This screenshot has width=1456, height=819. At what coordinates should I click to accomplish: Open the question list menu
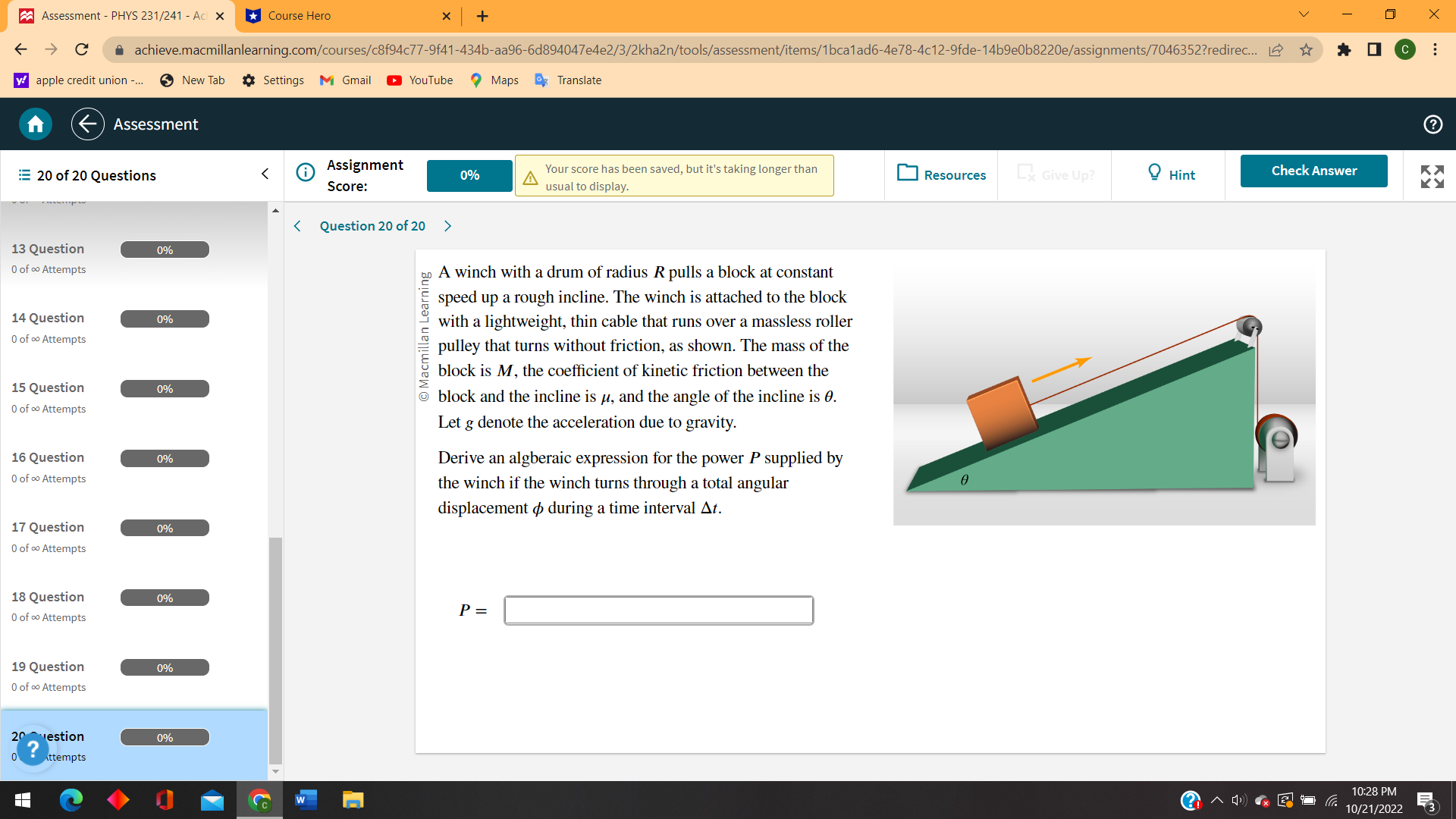(x=23, y=175)
